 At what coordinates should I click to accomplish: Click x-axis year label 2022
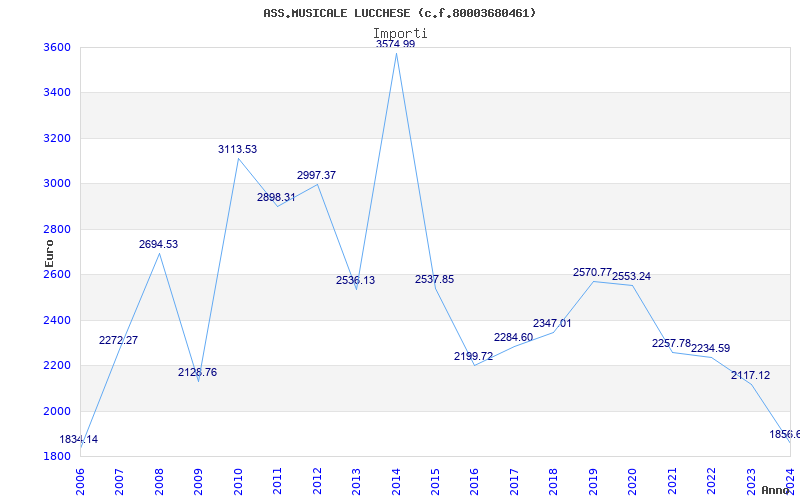tap(711, 481)
